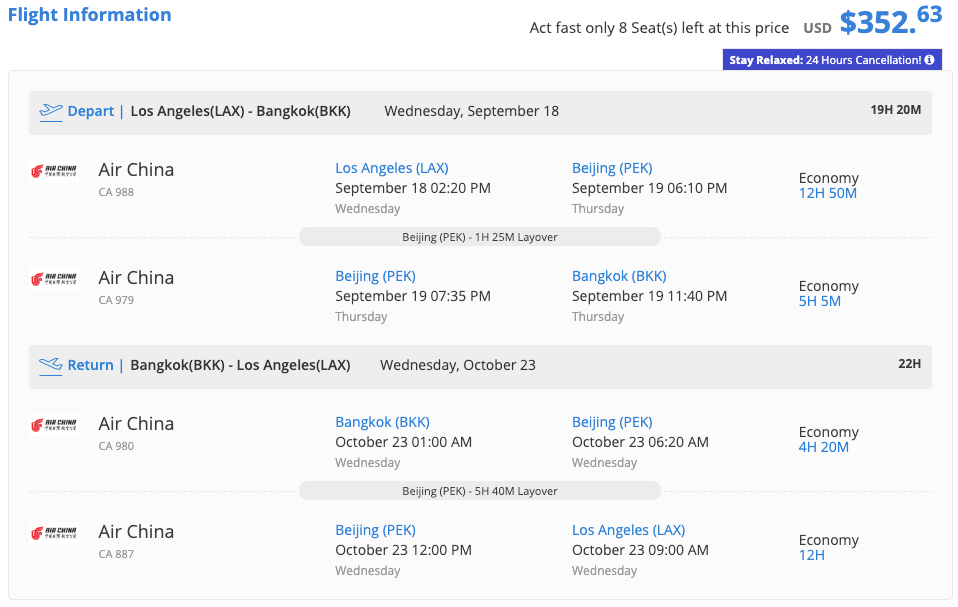Click the $352.63 price
Viewport: 958px width, 607px height.
pos(890,20)
